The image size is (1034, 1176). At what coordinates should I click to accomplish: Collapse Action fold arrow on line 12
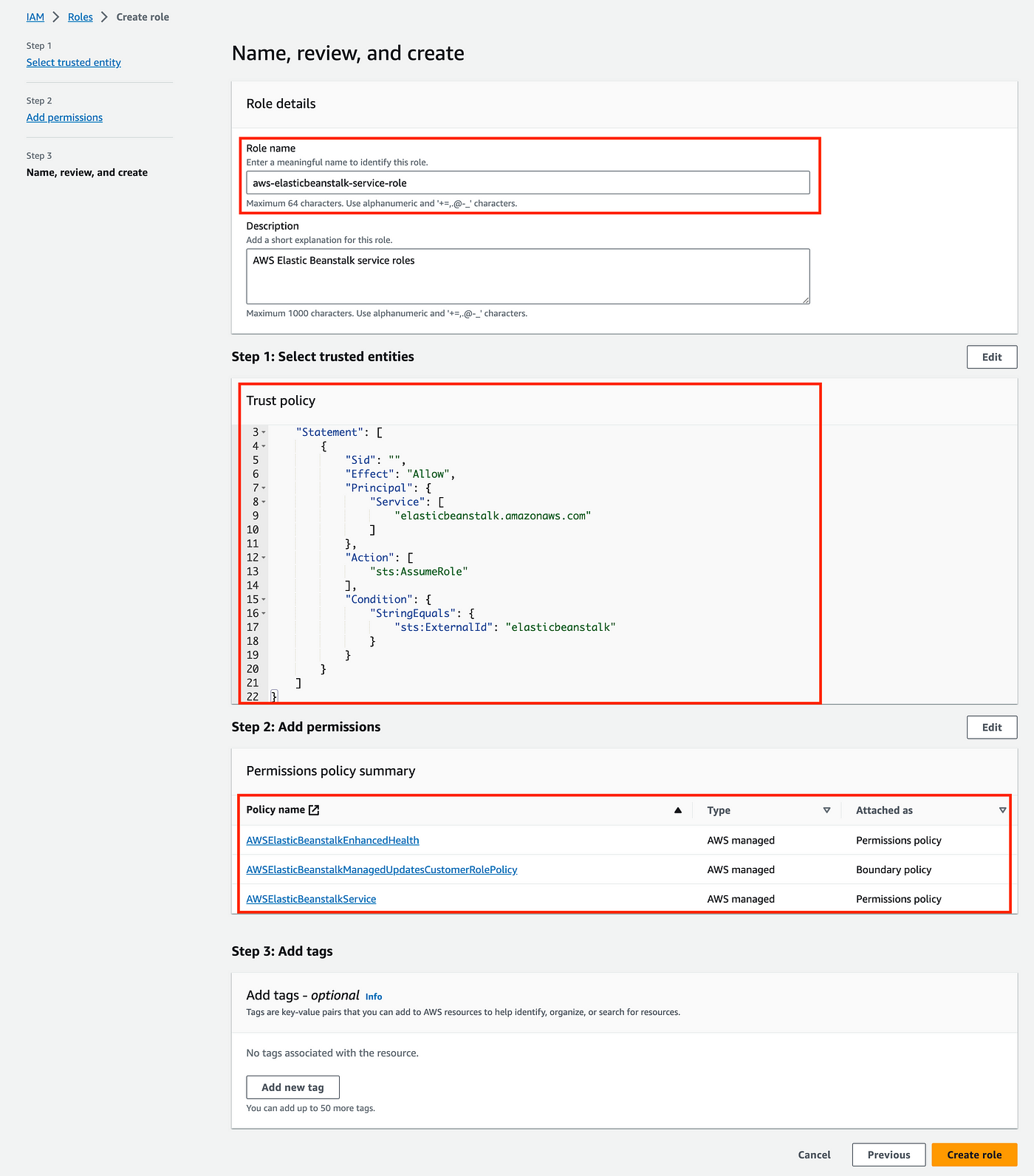tap(264, 558)
